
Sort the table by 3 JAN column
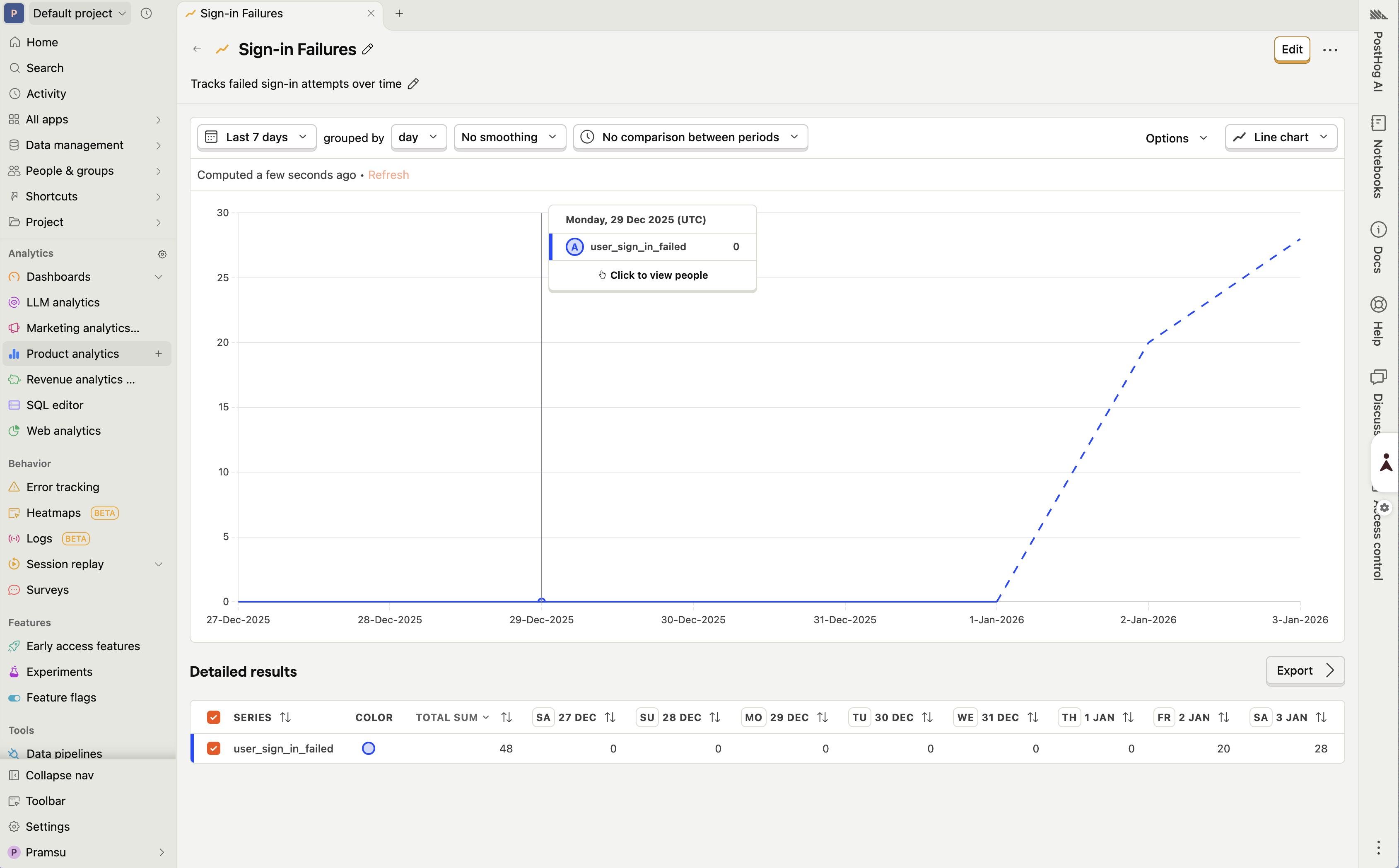tap(1321, 717)
